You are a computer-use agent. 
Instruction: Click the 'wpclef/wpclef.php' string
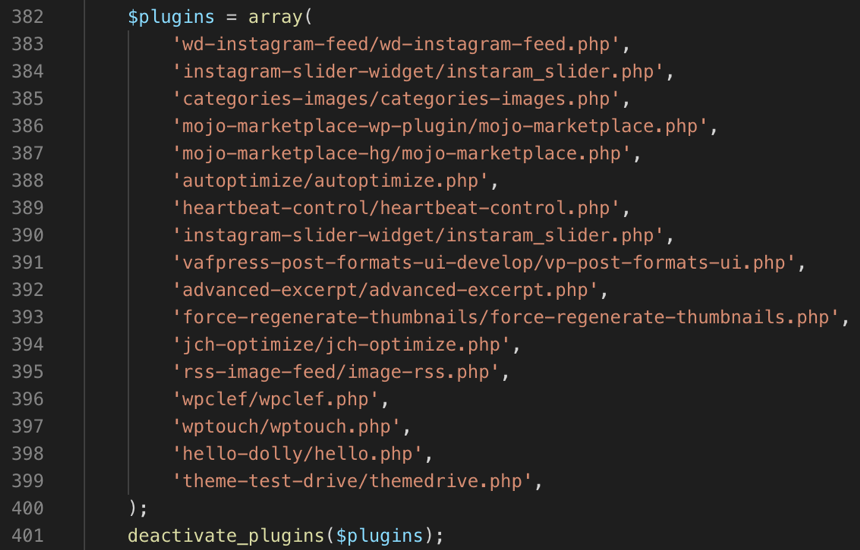point(277,399)
